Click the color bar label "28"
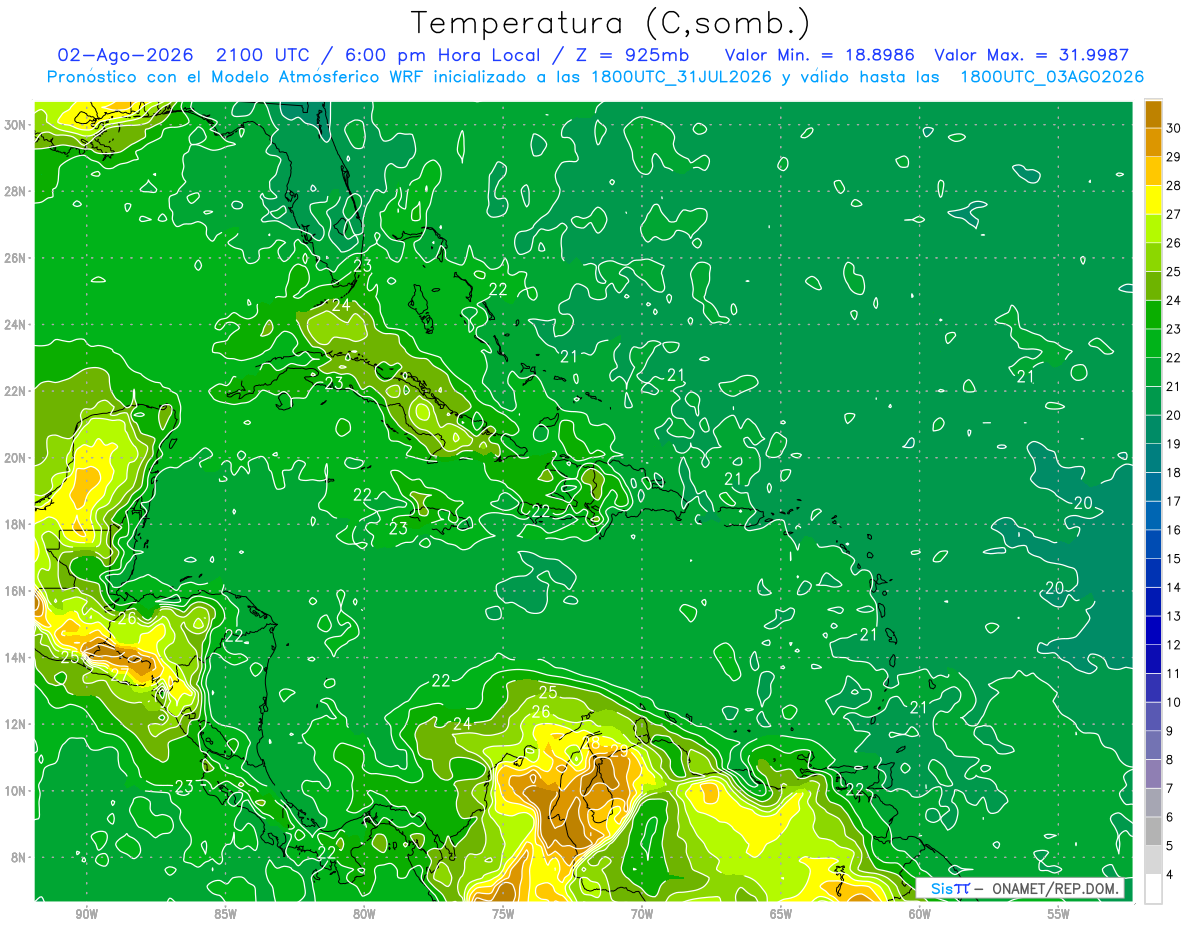The height and width of the screenshot is (927, 1200). 1174,186
